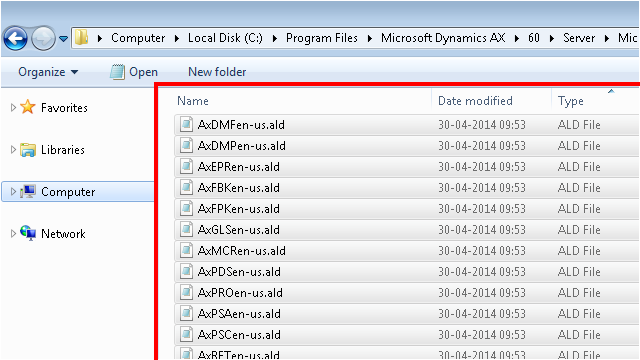Click file icon of AxEPRen-us.ald
Screen dimensions: 640x360
186,166
